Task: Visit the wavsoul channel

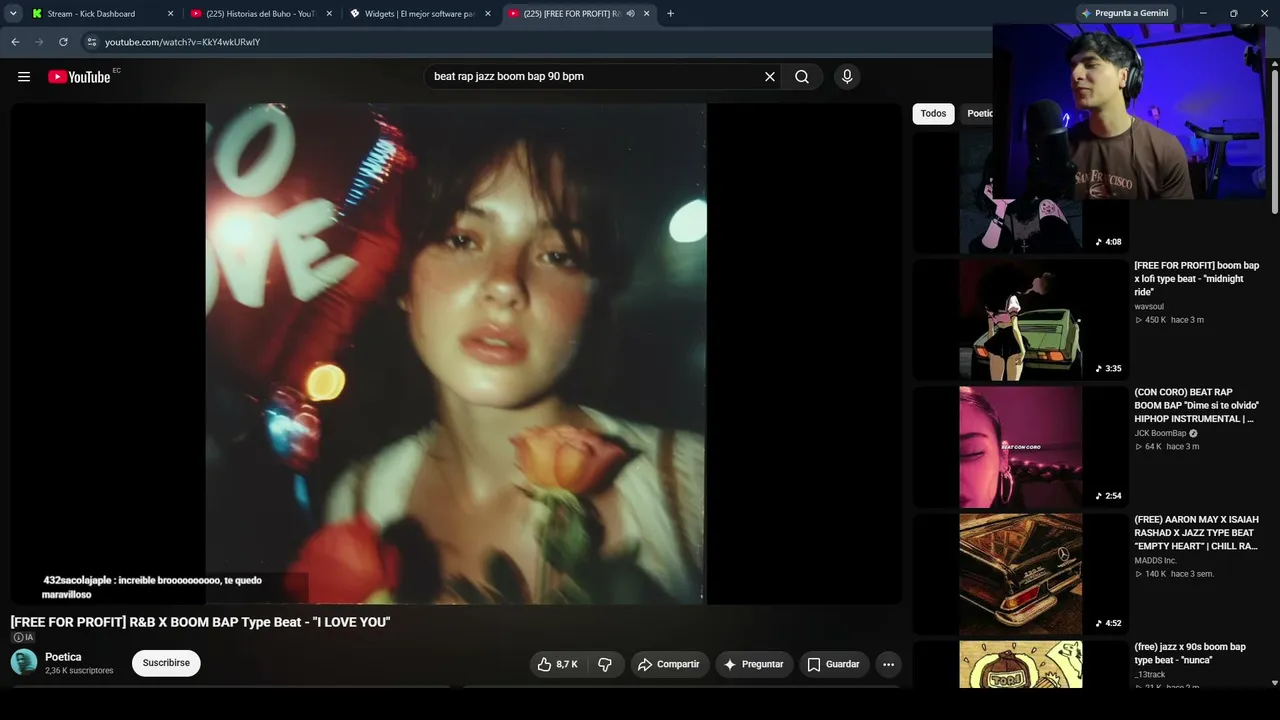Action: click(x=1149, y=307)
